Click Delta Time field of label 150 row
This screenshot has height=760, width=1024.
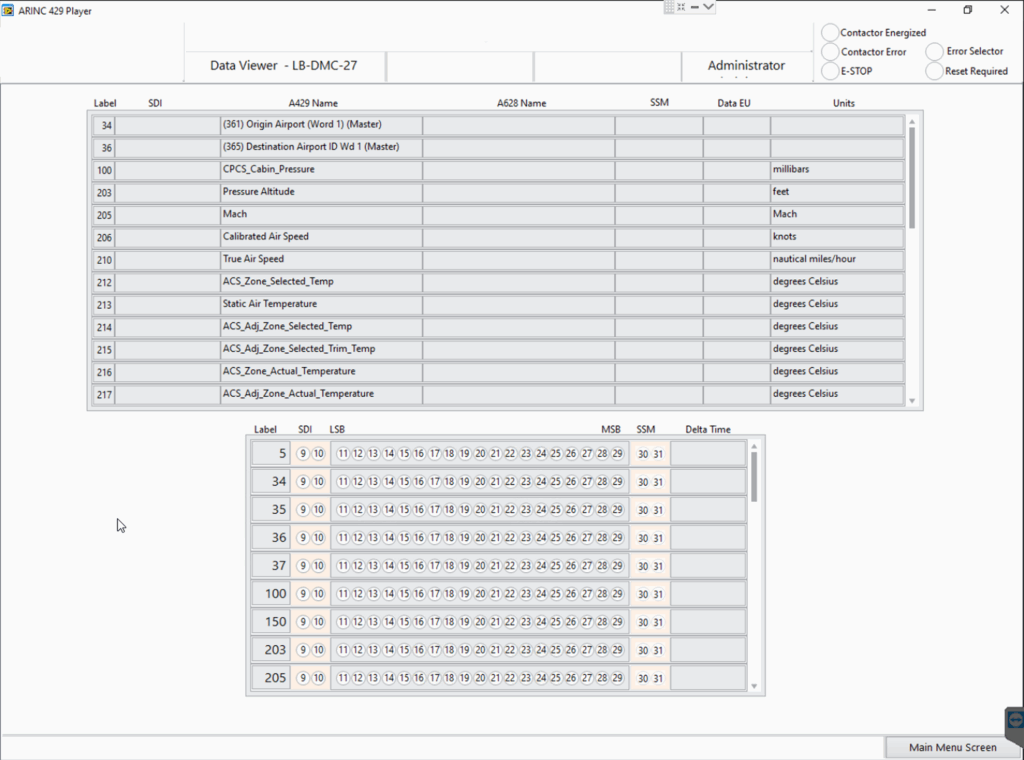pyautogui.click(x=708, y=622)
